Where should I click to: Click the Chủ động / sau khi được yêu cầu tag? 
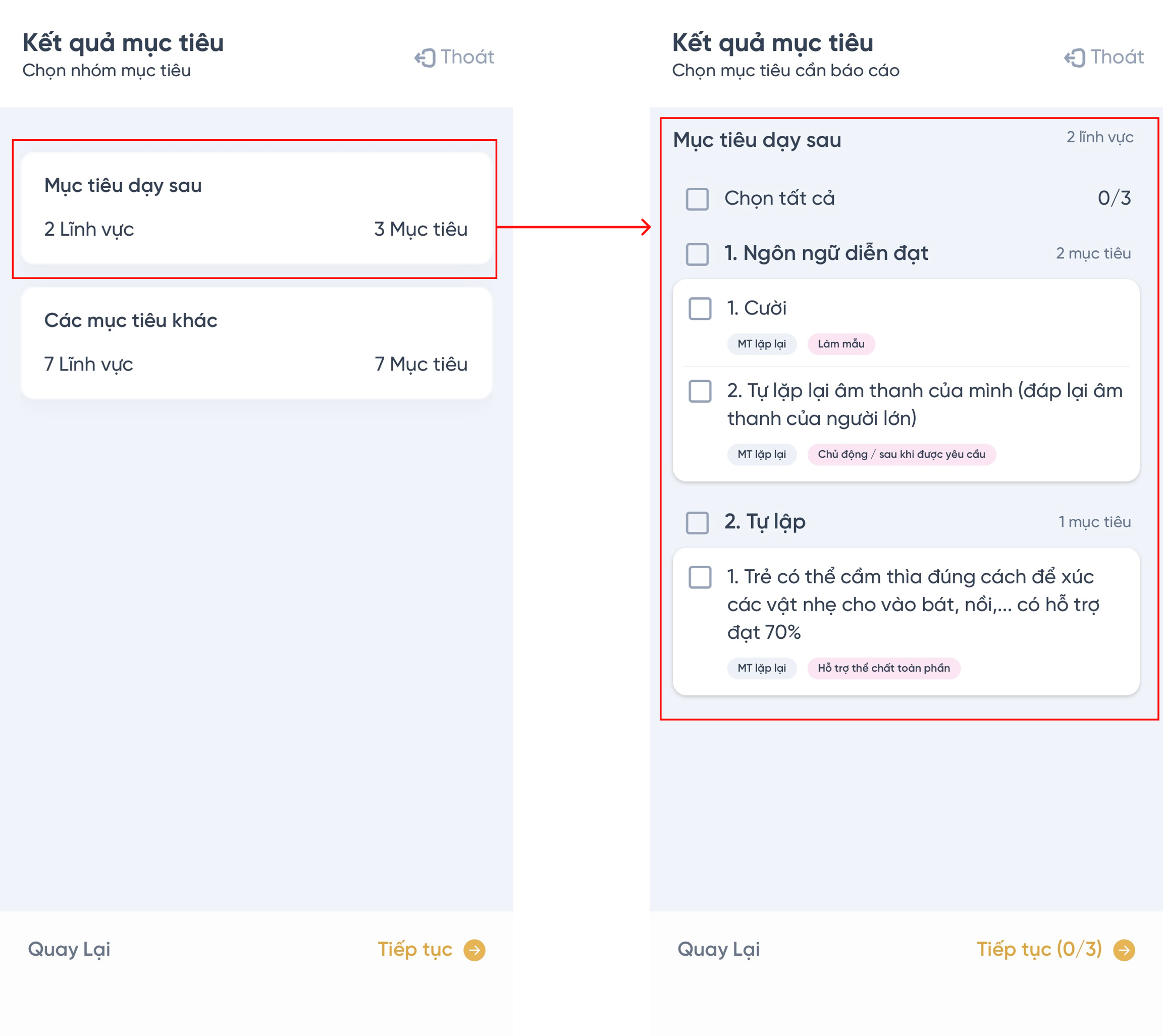901,454
